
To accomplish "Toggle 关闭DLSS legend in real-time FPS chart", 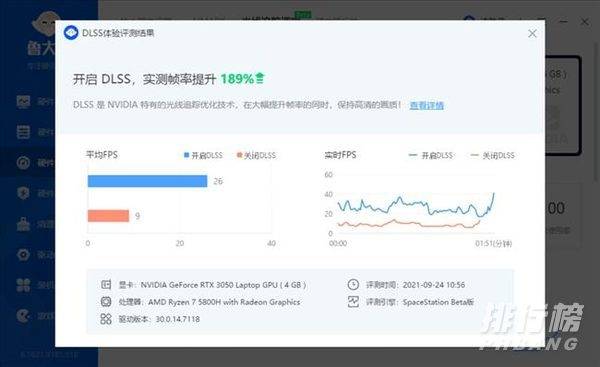I will (492, 155).
